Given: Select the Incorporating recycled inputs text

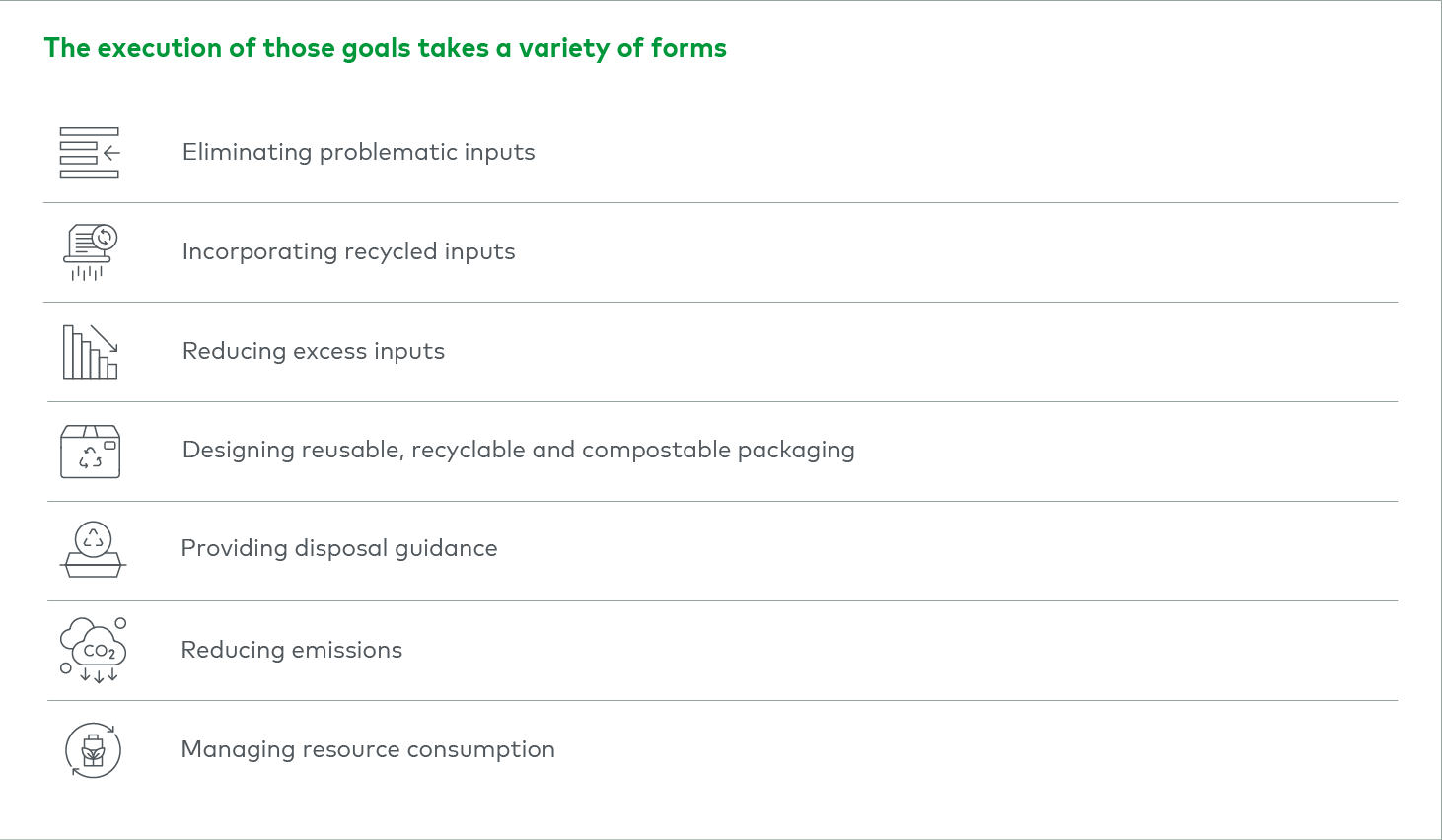Looking at the screenshot, I should point(349,251).
